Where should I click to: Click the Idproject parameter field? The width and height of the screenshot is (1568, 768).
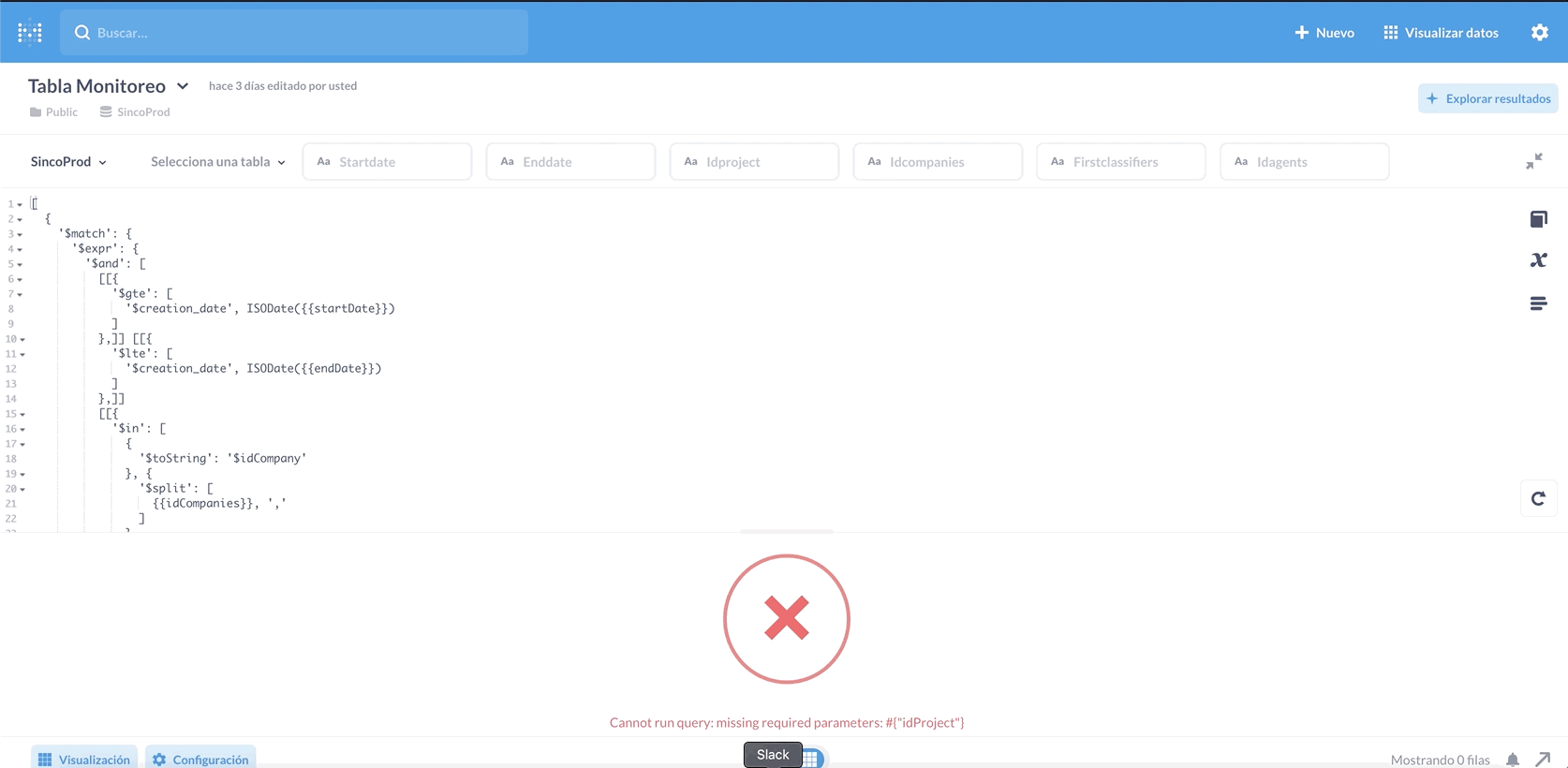pos(754,162)
